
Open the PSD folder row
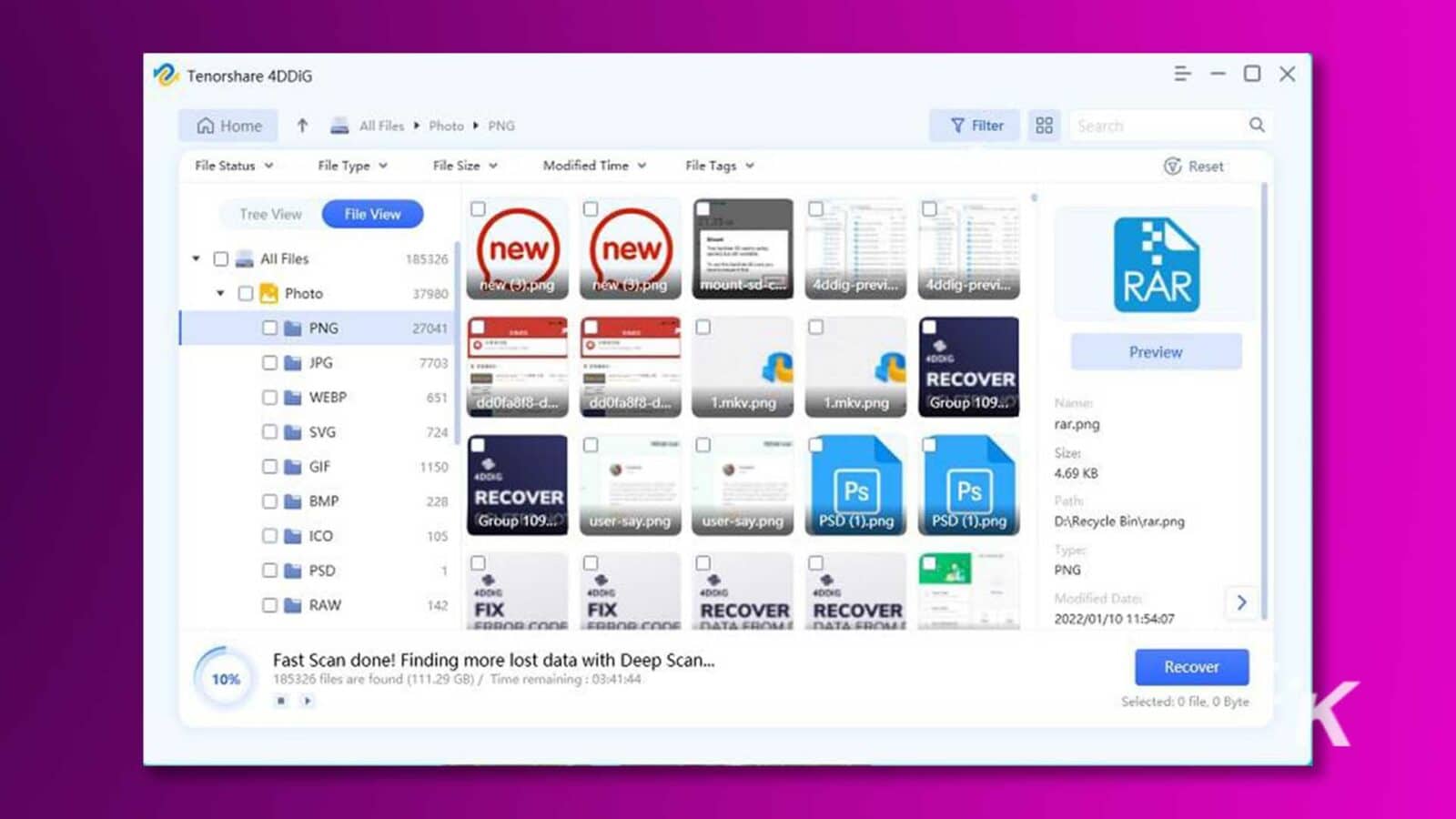point(317,571)
